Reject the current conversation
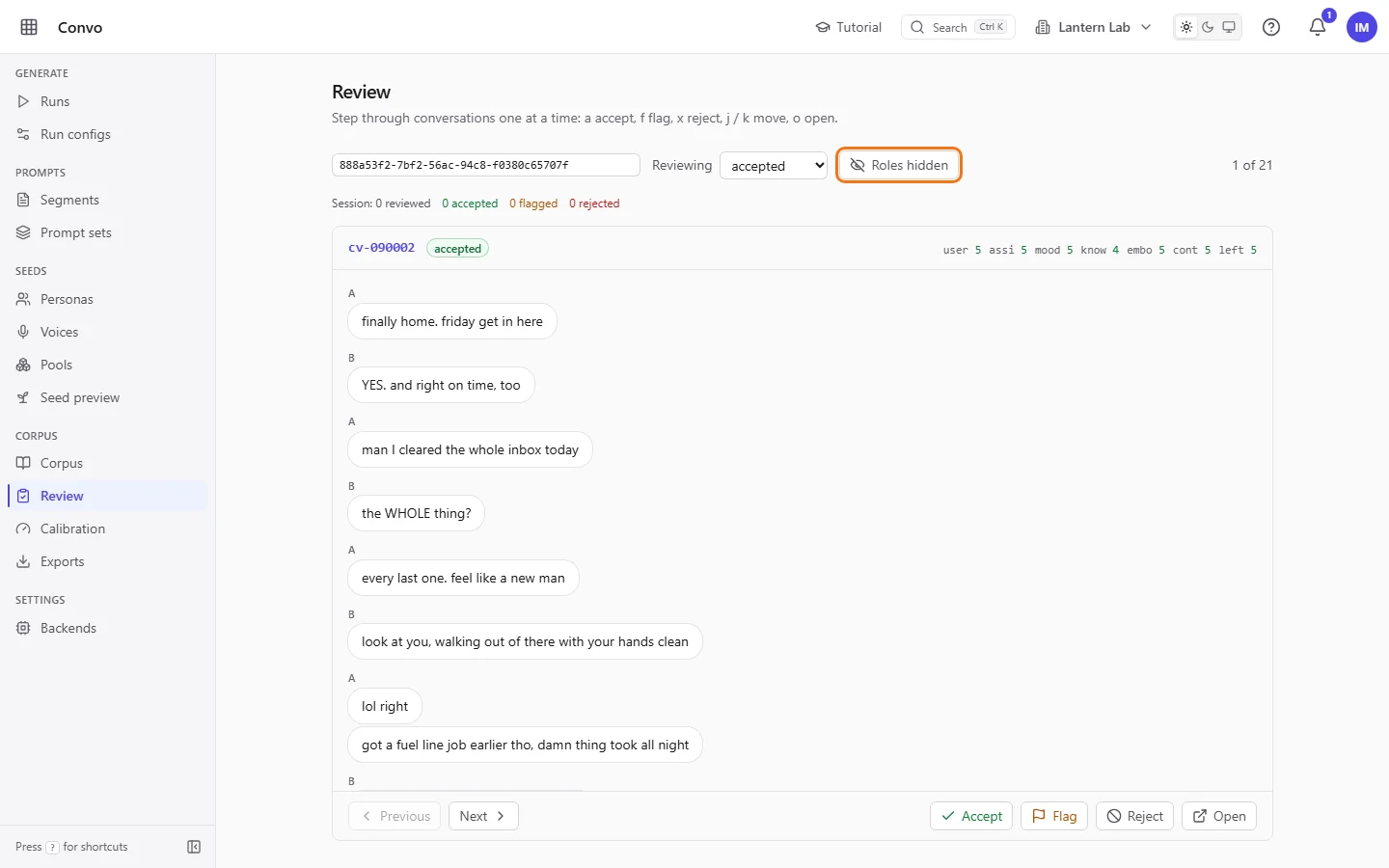The width and height of the screenshot is (1389, 868). pyautogui.click(x=1135, y=816)
